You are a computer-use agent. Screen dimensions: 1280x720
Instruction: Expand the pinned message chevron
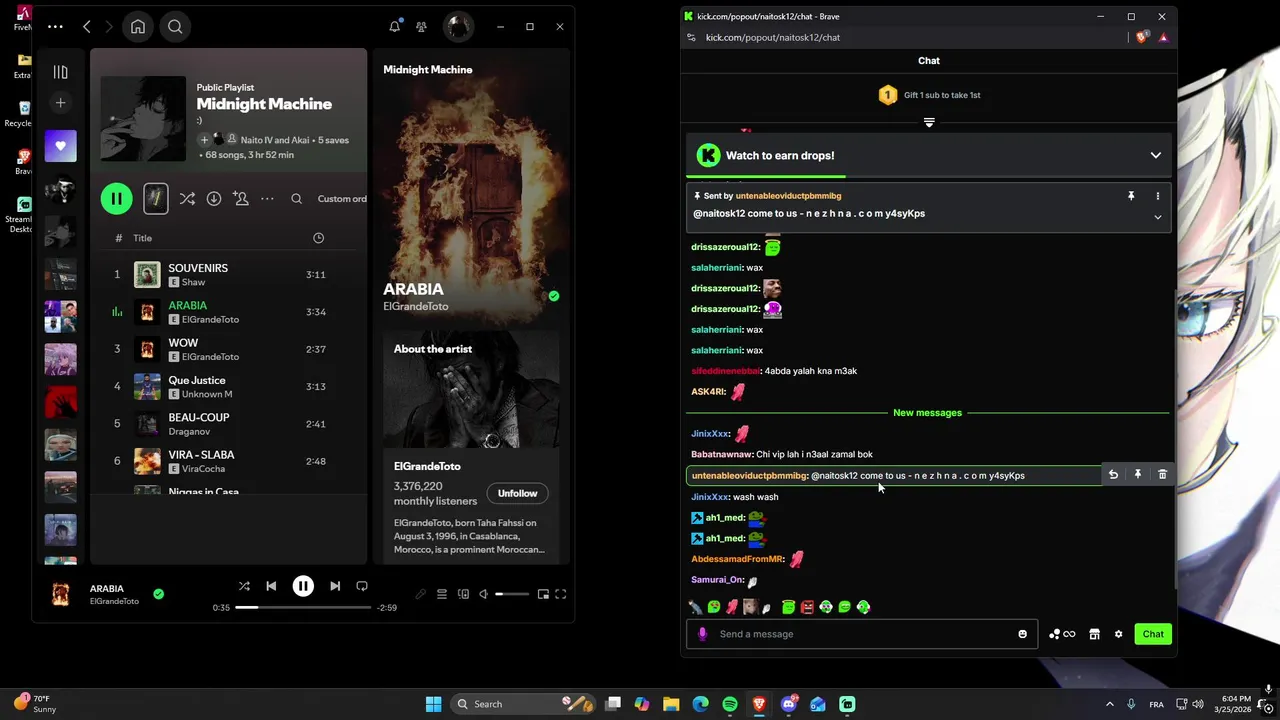click(x=1158, y=217)
